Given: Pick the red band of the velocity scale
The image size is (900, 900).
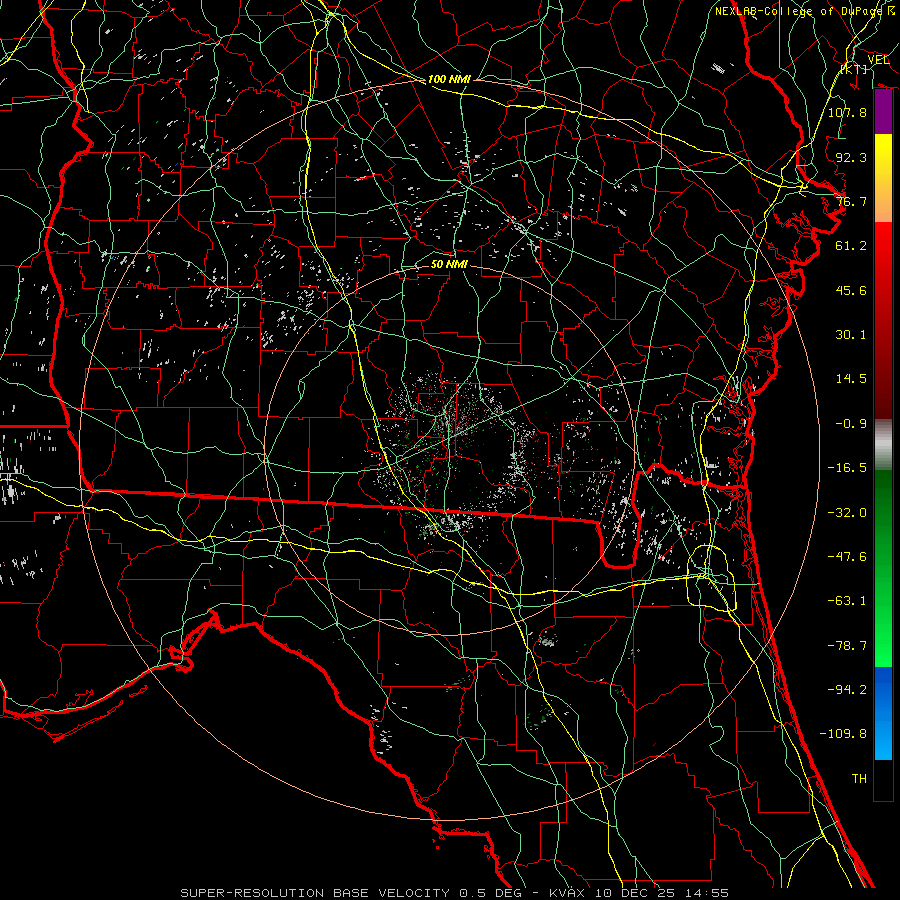Looking at the screenshot, I should click(x=883, y=320).
